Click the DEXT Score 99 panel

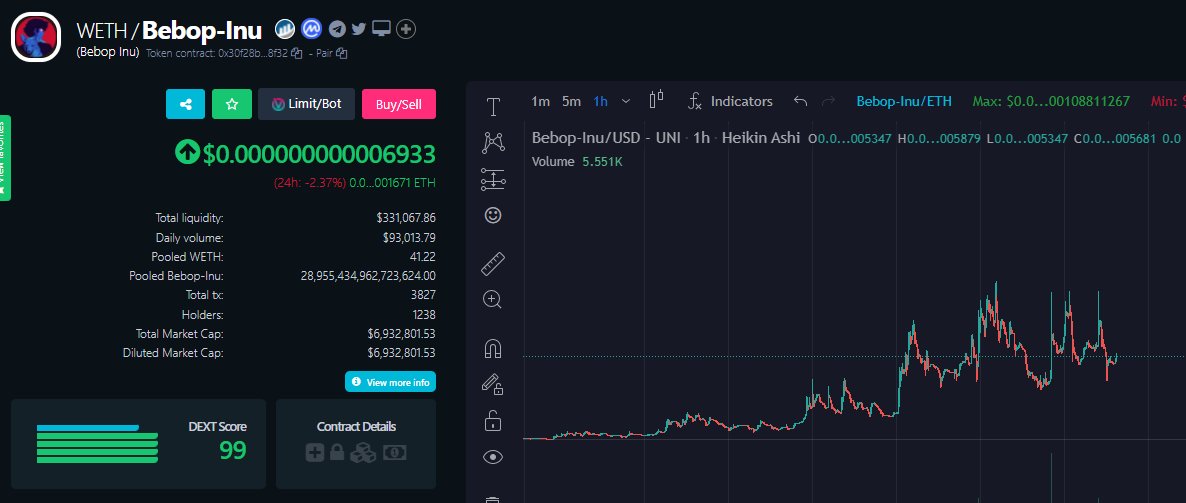tap(138, 444)
